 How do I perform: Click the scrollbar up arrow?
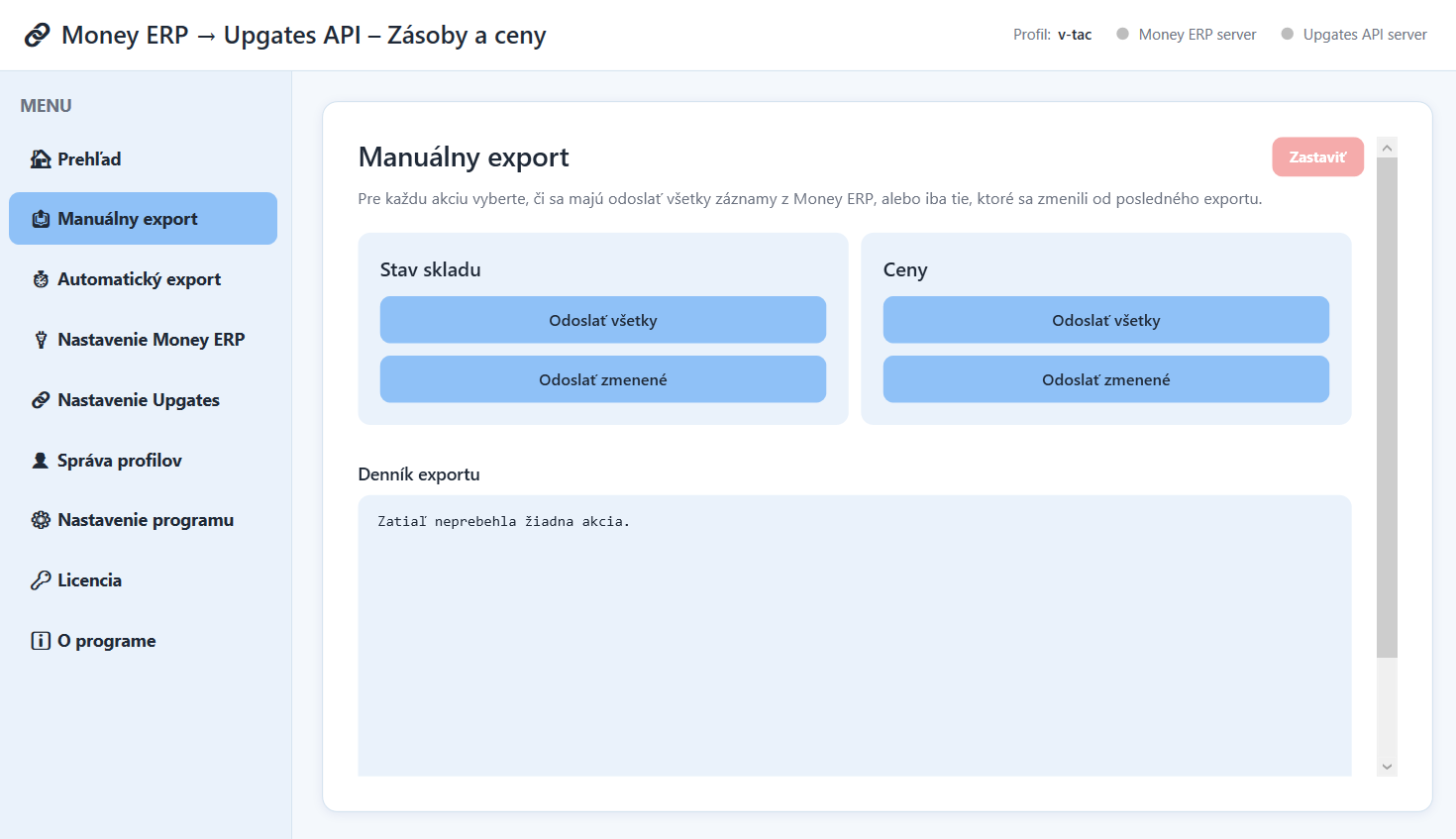(x=1387, y=148)
